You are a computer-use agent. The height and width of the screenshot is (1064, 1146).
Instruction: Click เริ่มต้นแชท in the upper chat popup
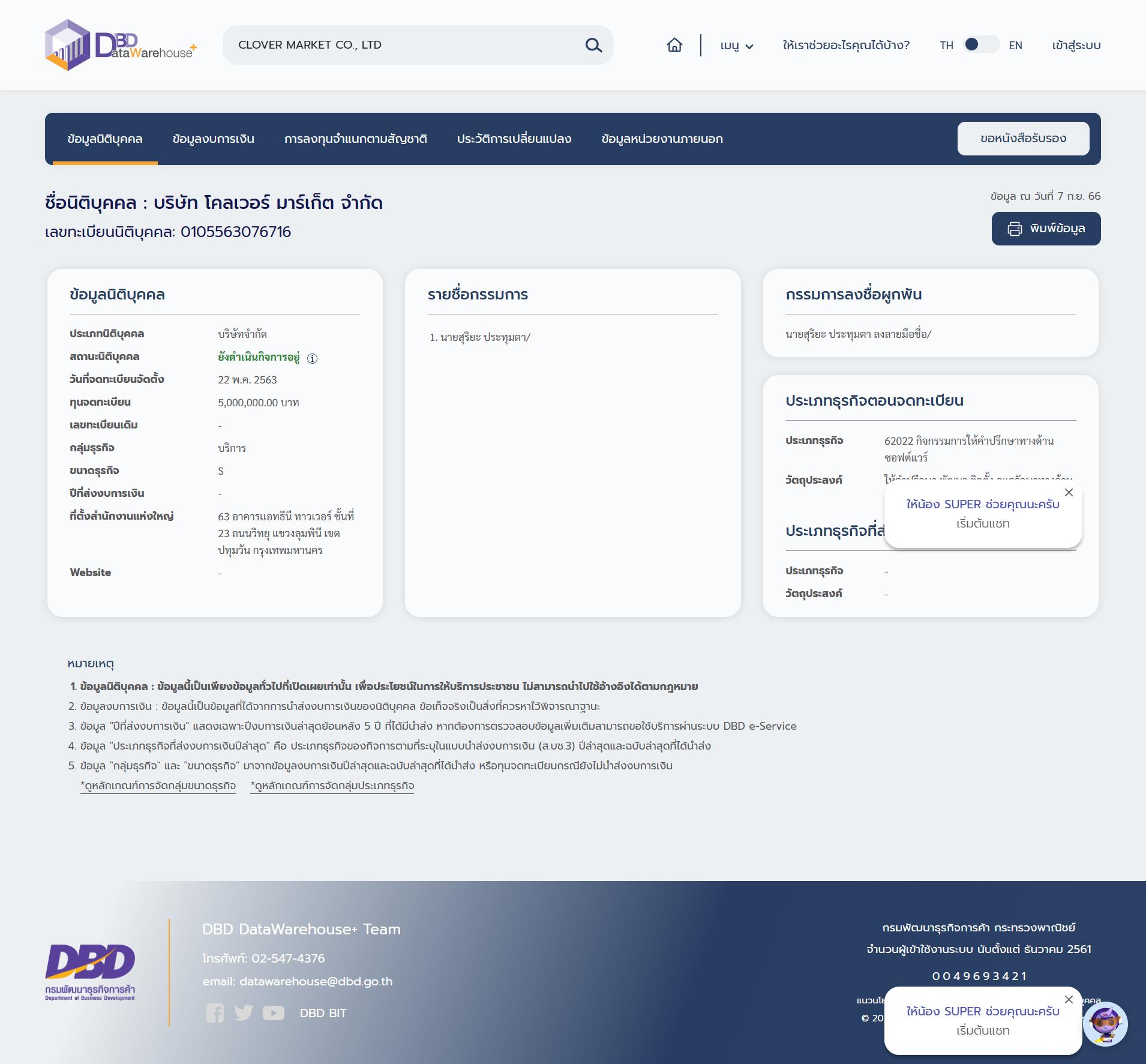coord(983,524)
